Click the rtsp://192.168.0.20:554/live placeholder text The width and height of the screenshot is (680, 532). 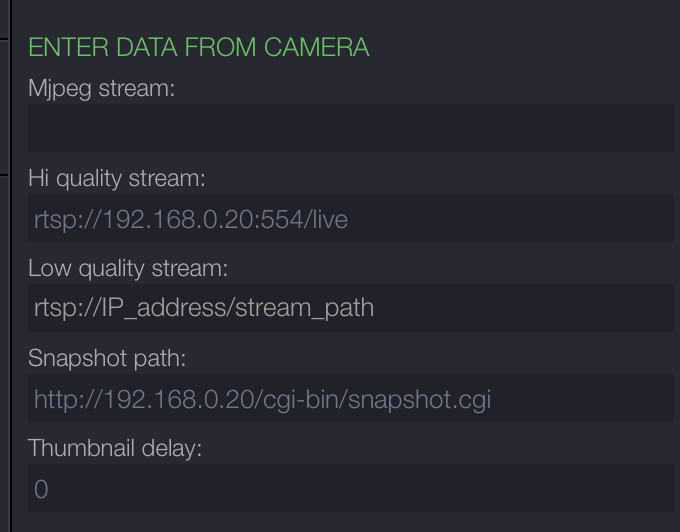click(x=191, y=219)
